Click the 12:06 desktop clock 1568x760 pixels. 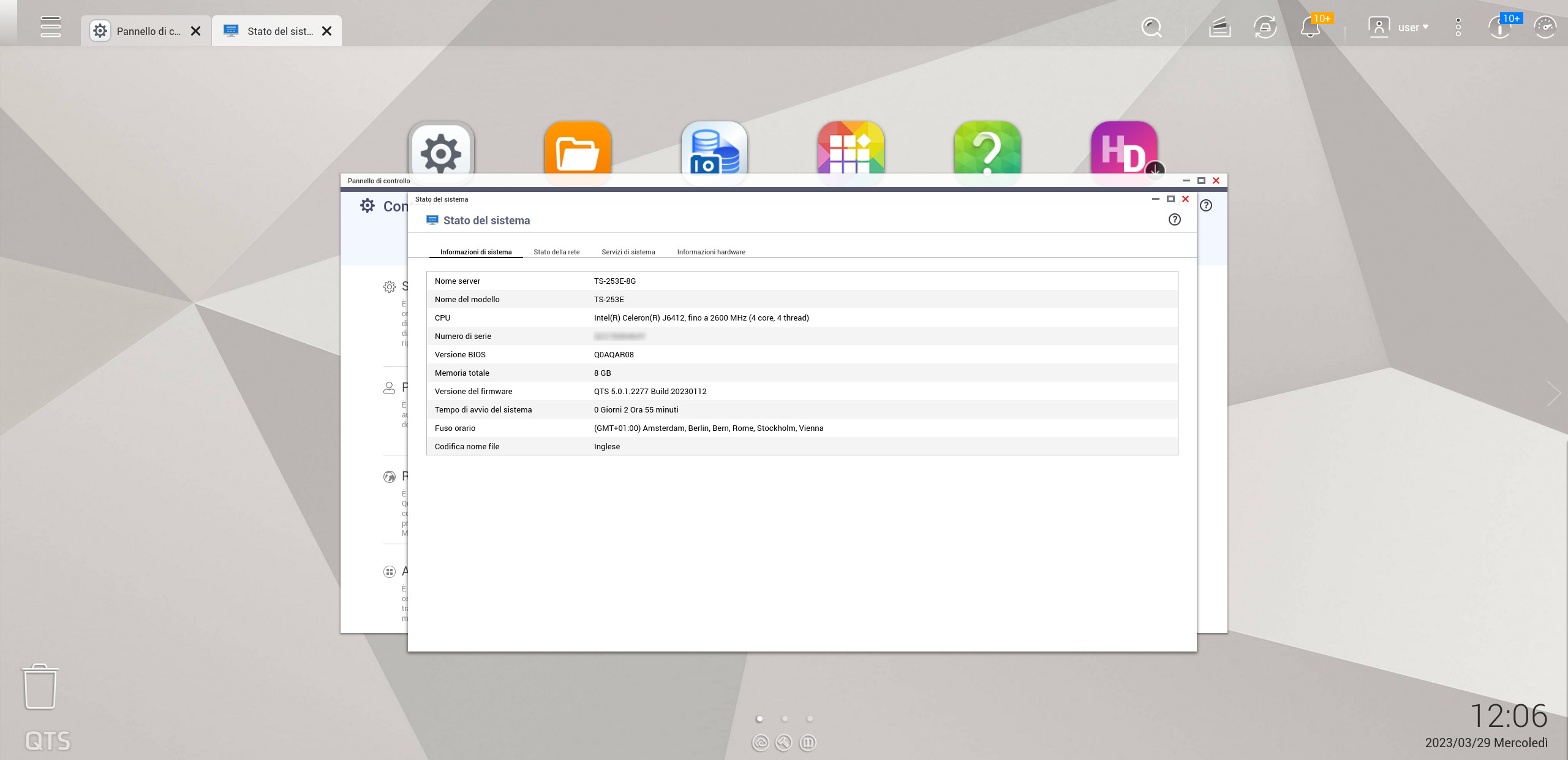1509,716
